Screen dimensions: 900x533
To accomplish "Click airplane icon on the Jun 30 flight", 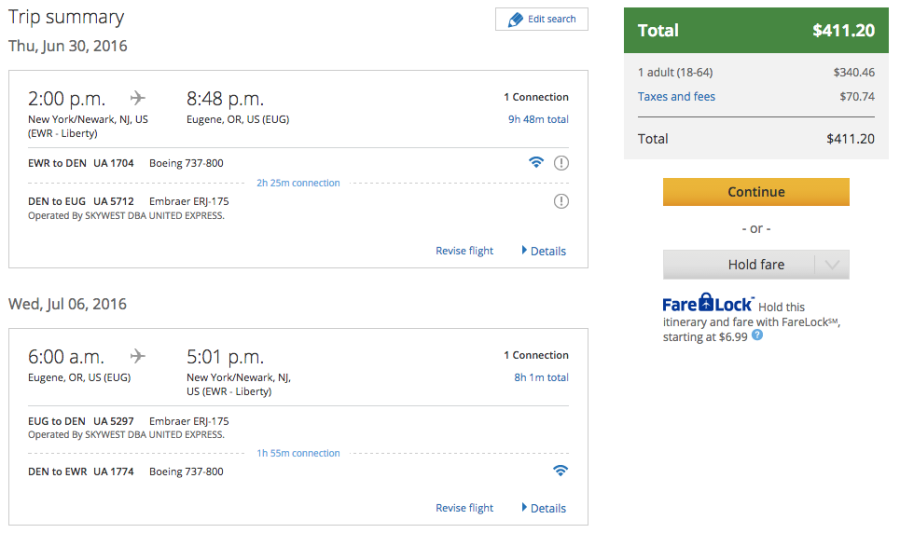I will 138,98.
